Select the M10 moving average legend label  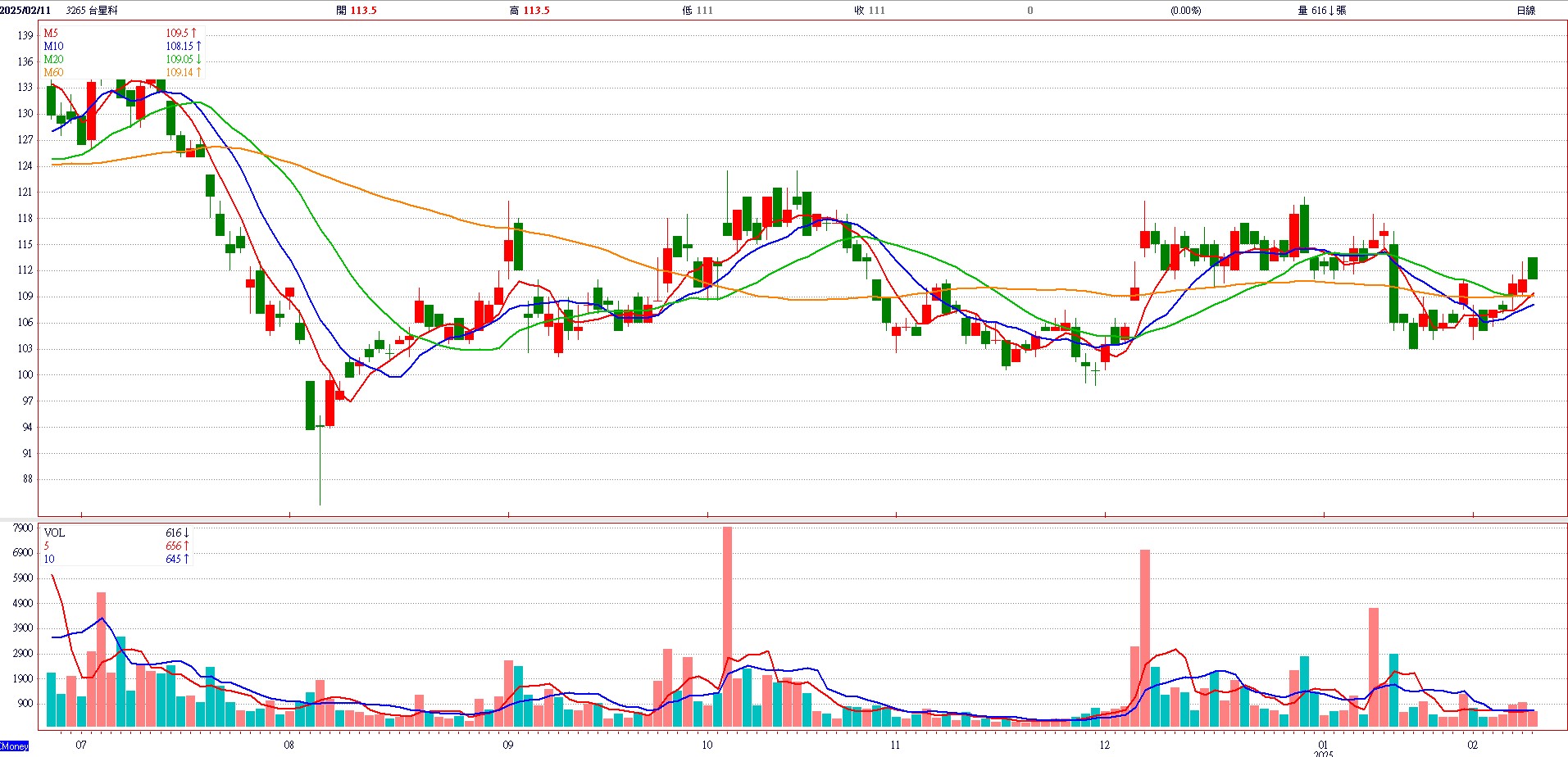pos(53,46)
